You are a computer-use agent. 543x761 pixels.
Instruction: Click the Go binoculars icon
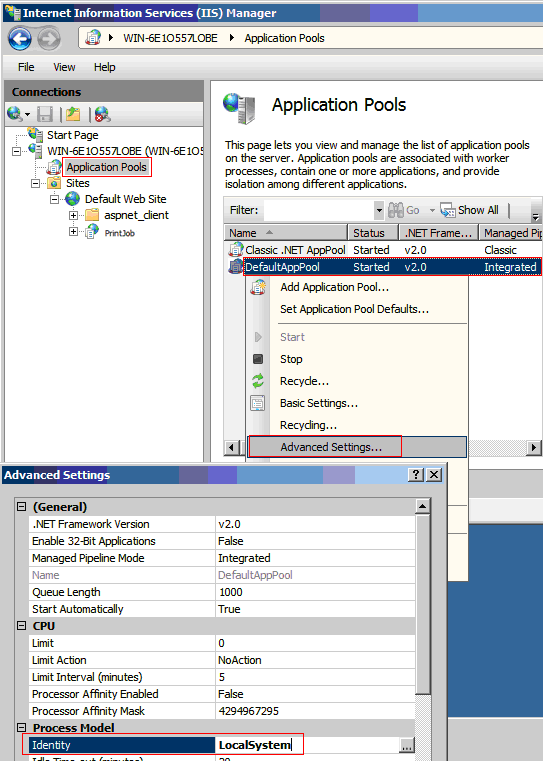pyautogui.click(x=395, y=210)
